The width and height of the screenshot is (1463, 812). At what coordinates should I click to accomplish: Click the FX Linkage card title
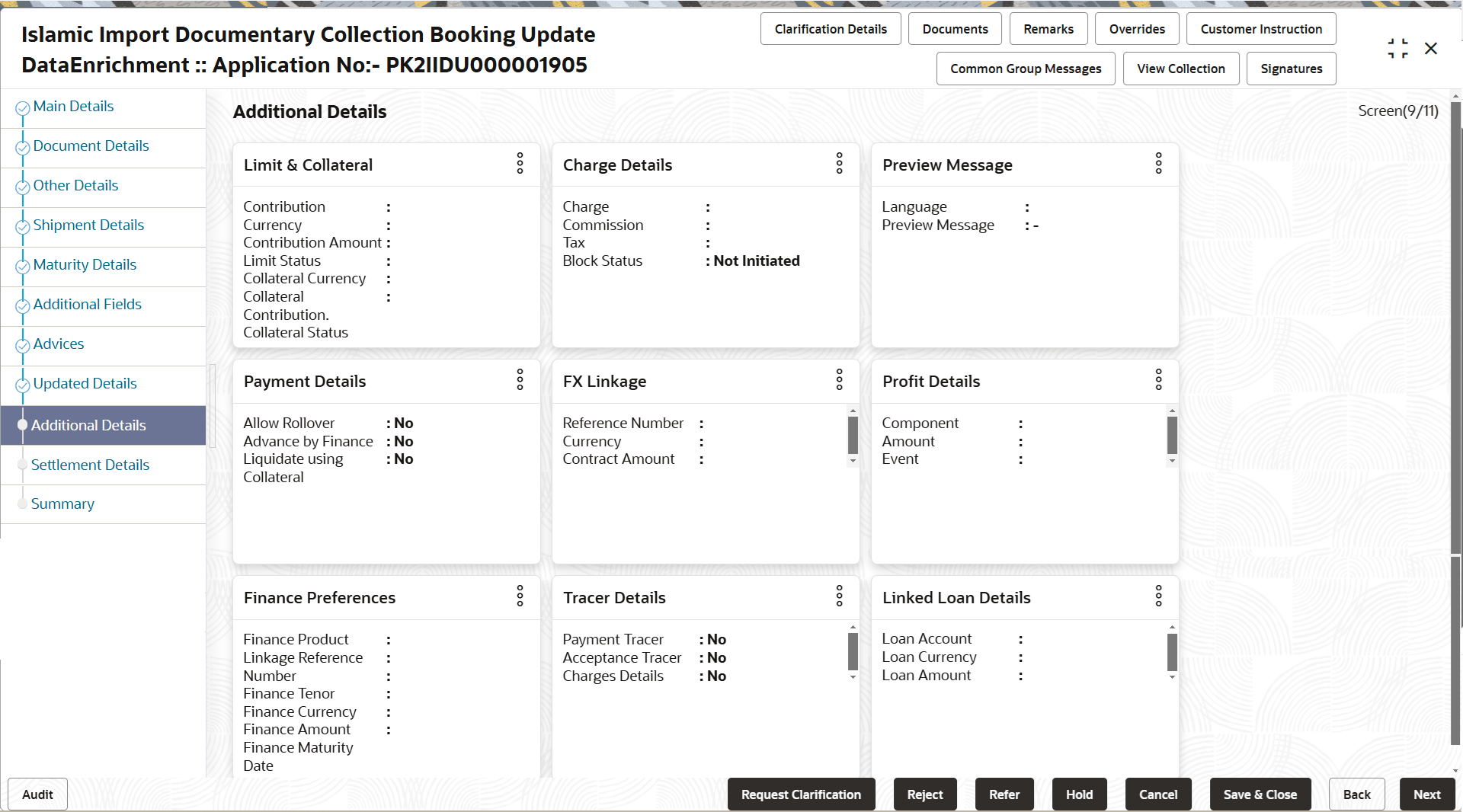(604, 382)
